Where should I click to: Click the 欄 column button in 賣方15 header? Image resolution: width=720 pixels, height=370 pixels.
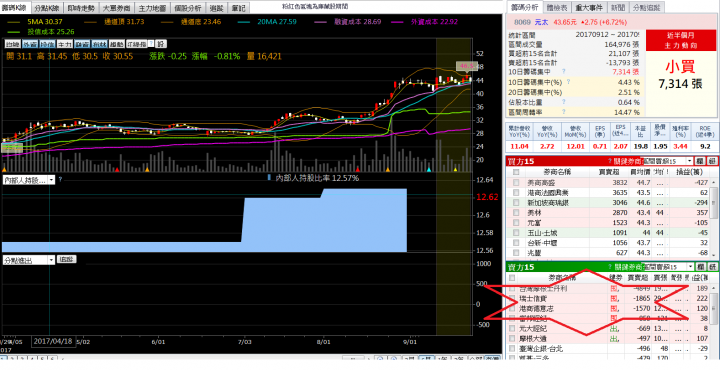pos(700,267)
